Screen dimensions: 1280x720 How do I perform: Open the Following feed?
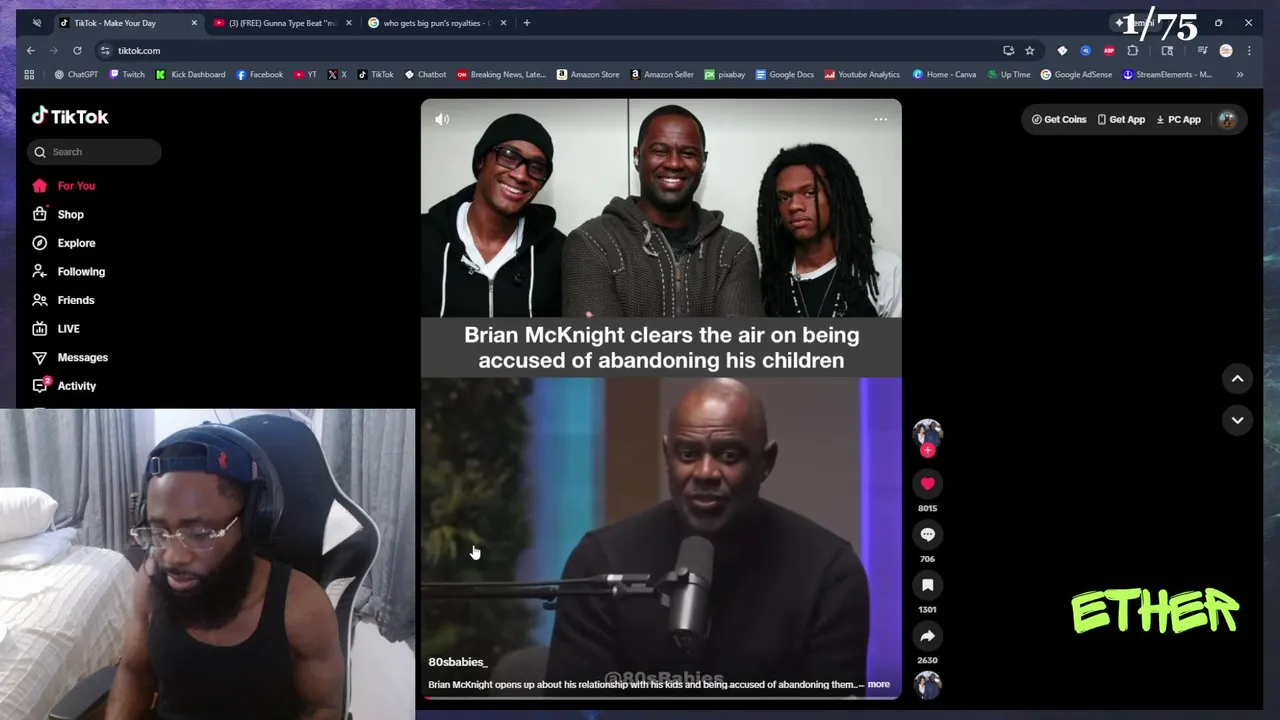click(x=68, y=272)
